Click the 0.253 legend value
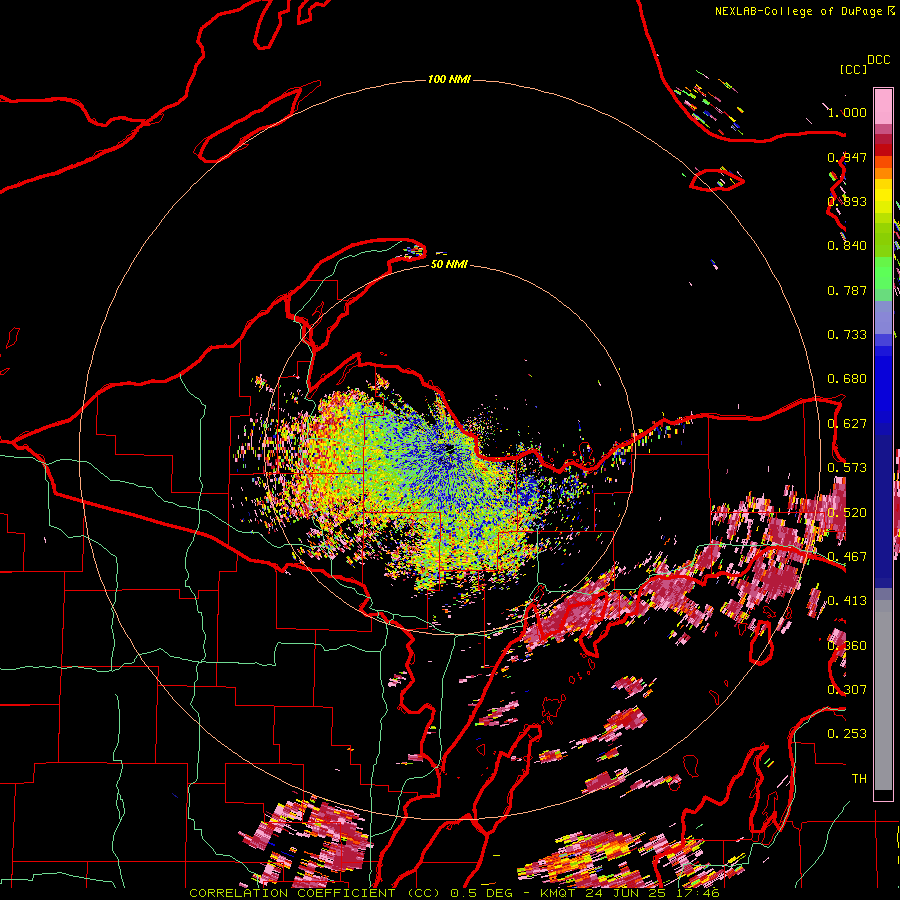Viewport: 900px width, 900px height. point(847,734)
